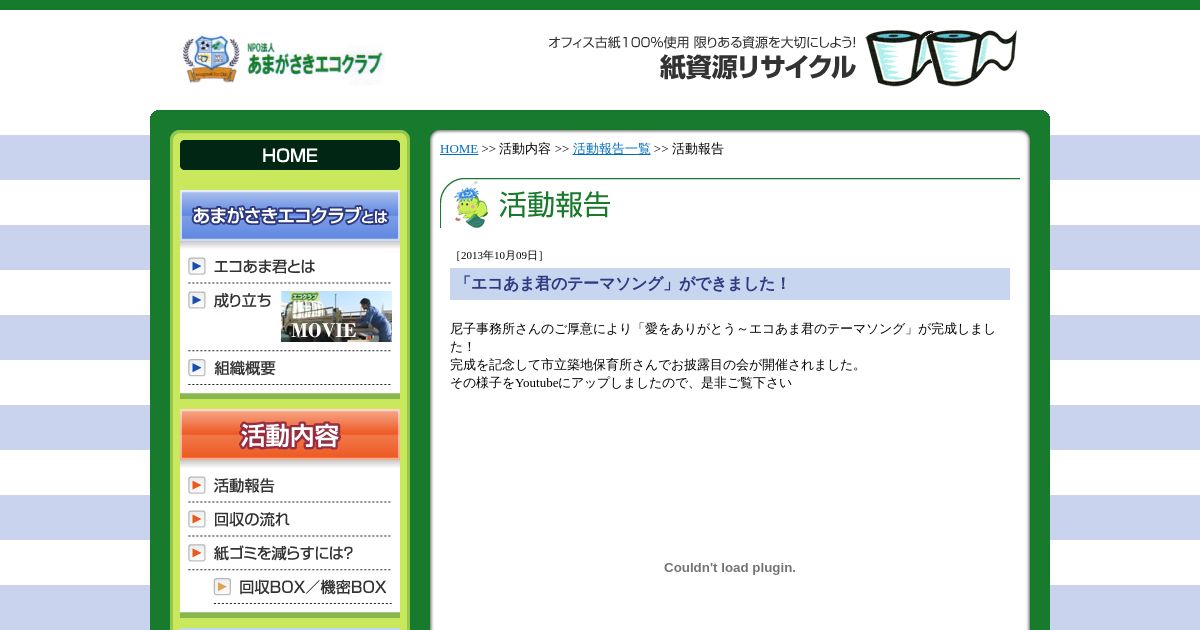This screenshot has height=630, width=1200.
Task: Click the date [2013年10月09日]
Action: (499, 255)
